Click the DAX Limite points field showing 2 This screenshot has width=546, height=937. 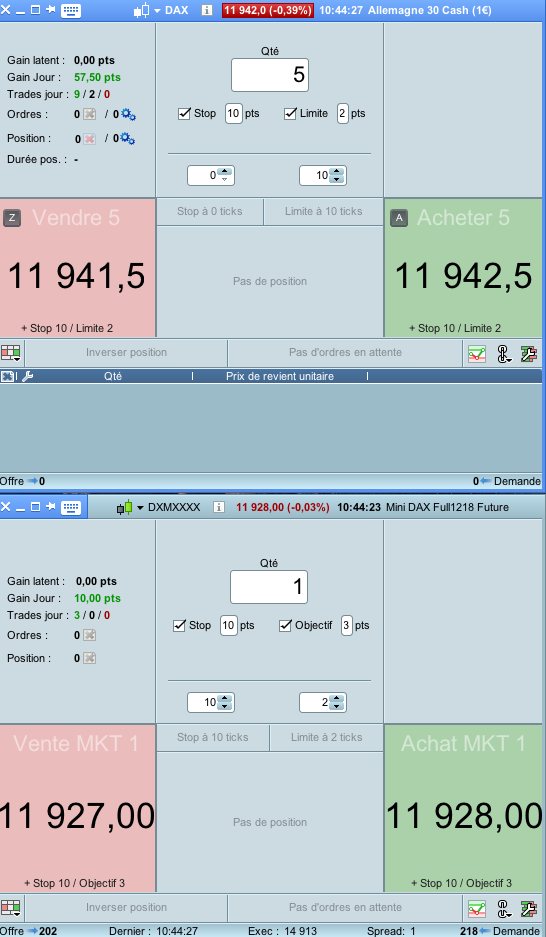tap(342, 114)
